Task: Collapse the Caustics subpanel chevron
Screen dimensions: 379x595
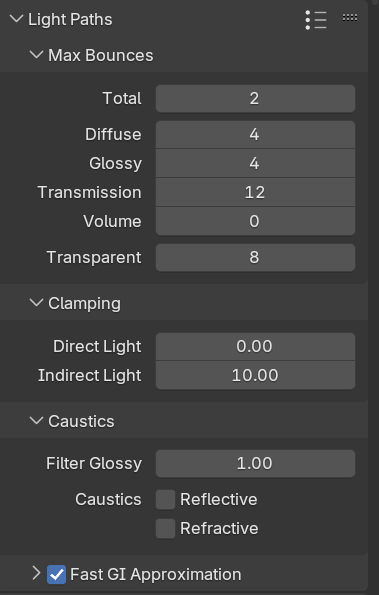Action: tap(36, 420)
